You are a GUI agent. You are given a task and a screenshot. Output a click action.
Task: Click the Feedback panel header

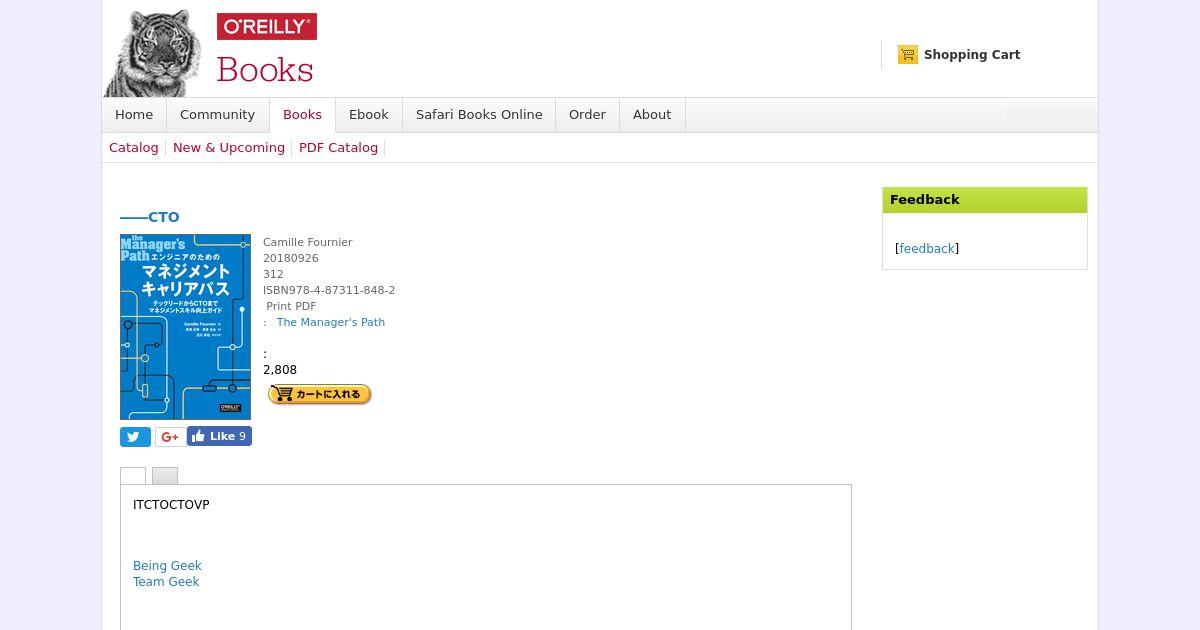985,200
